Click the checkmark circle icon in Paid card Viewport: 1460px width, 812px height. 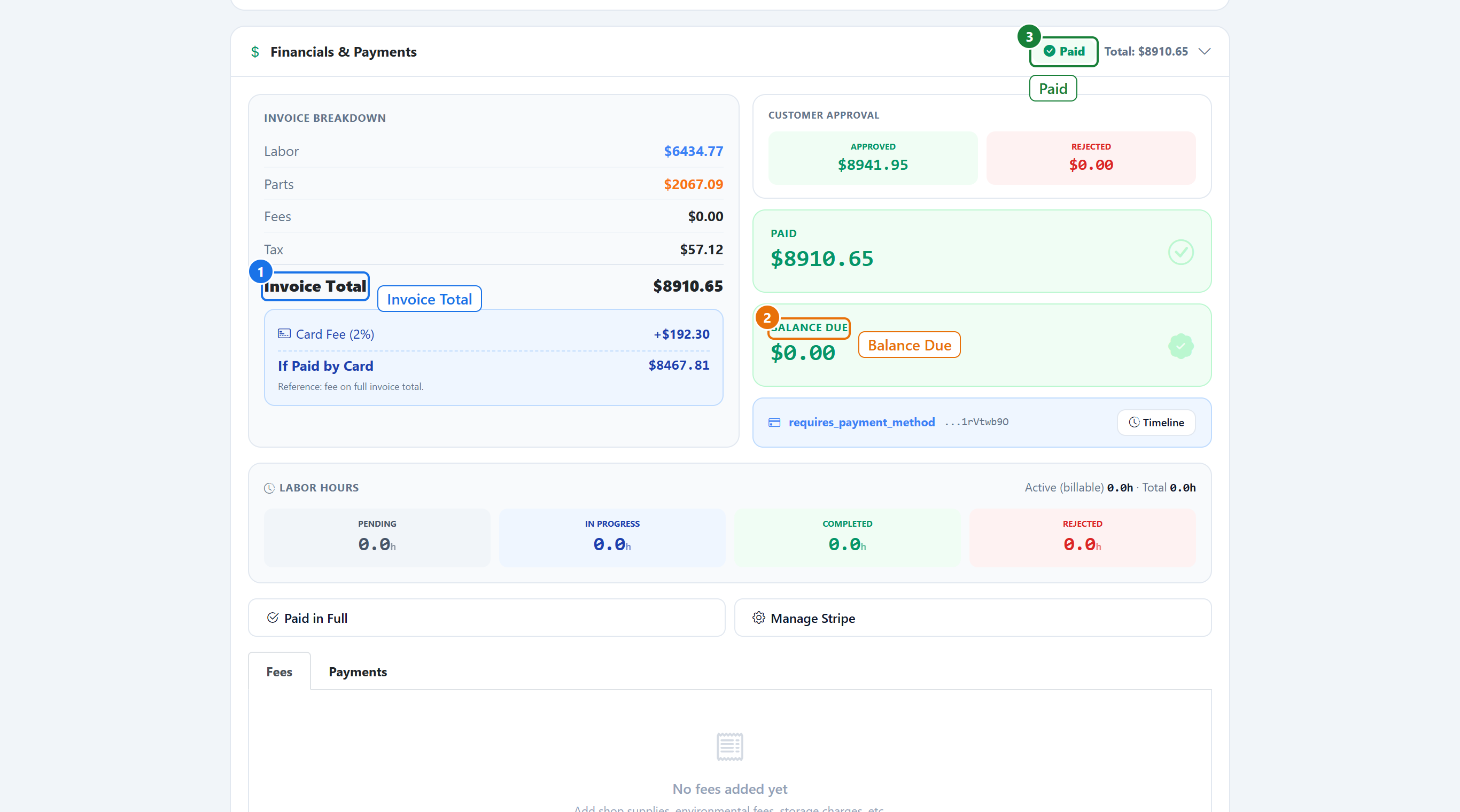click(1181, 252)
